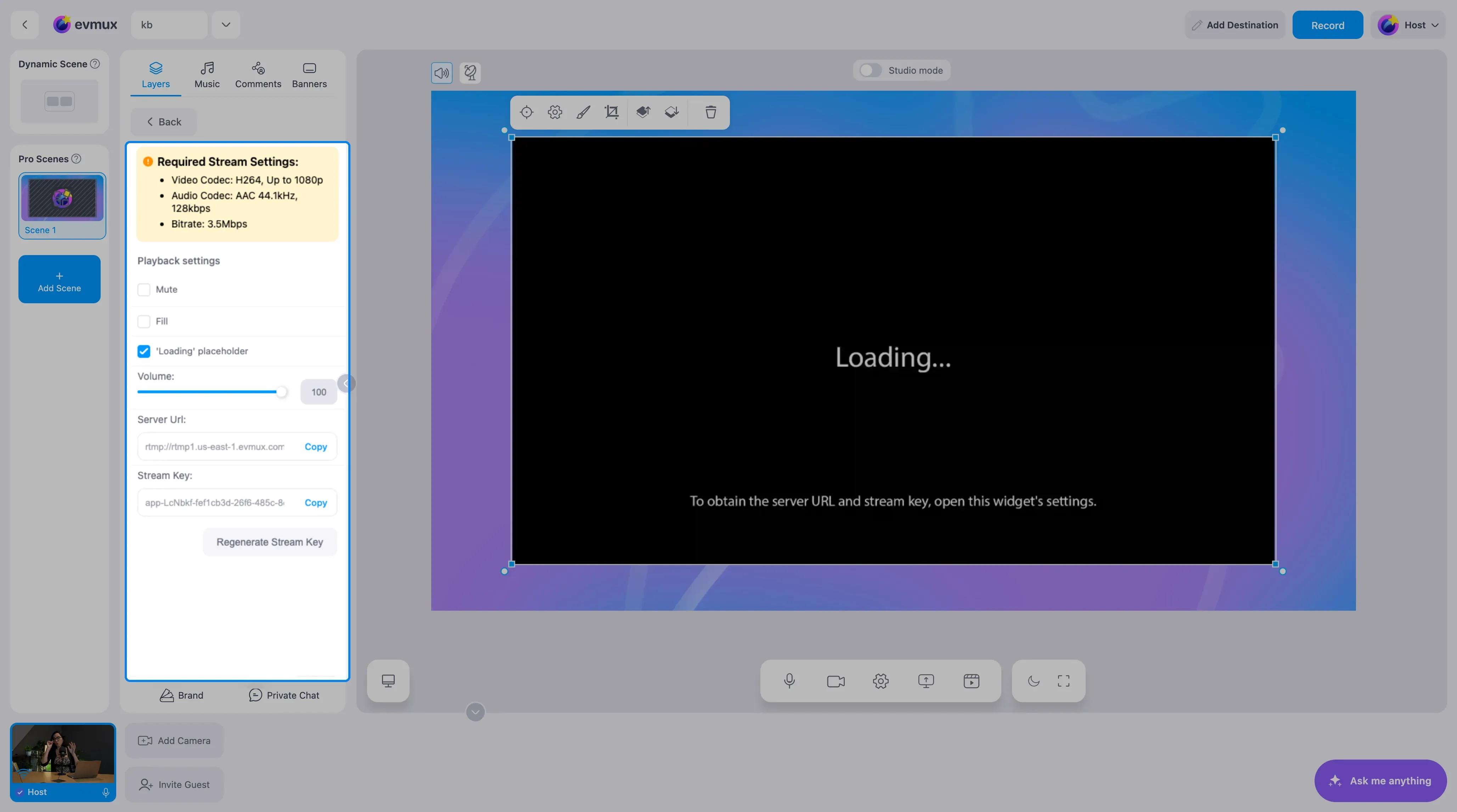Click the Record button
The width and height of the screenshot is (1457, 812).
1327,25
